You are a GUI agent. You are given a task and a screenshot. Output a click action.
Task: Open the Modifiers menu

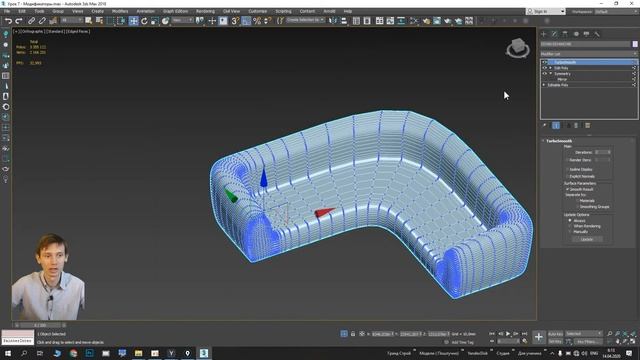click(x=120, y=11)
